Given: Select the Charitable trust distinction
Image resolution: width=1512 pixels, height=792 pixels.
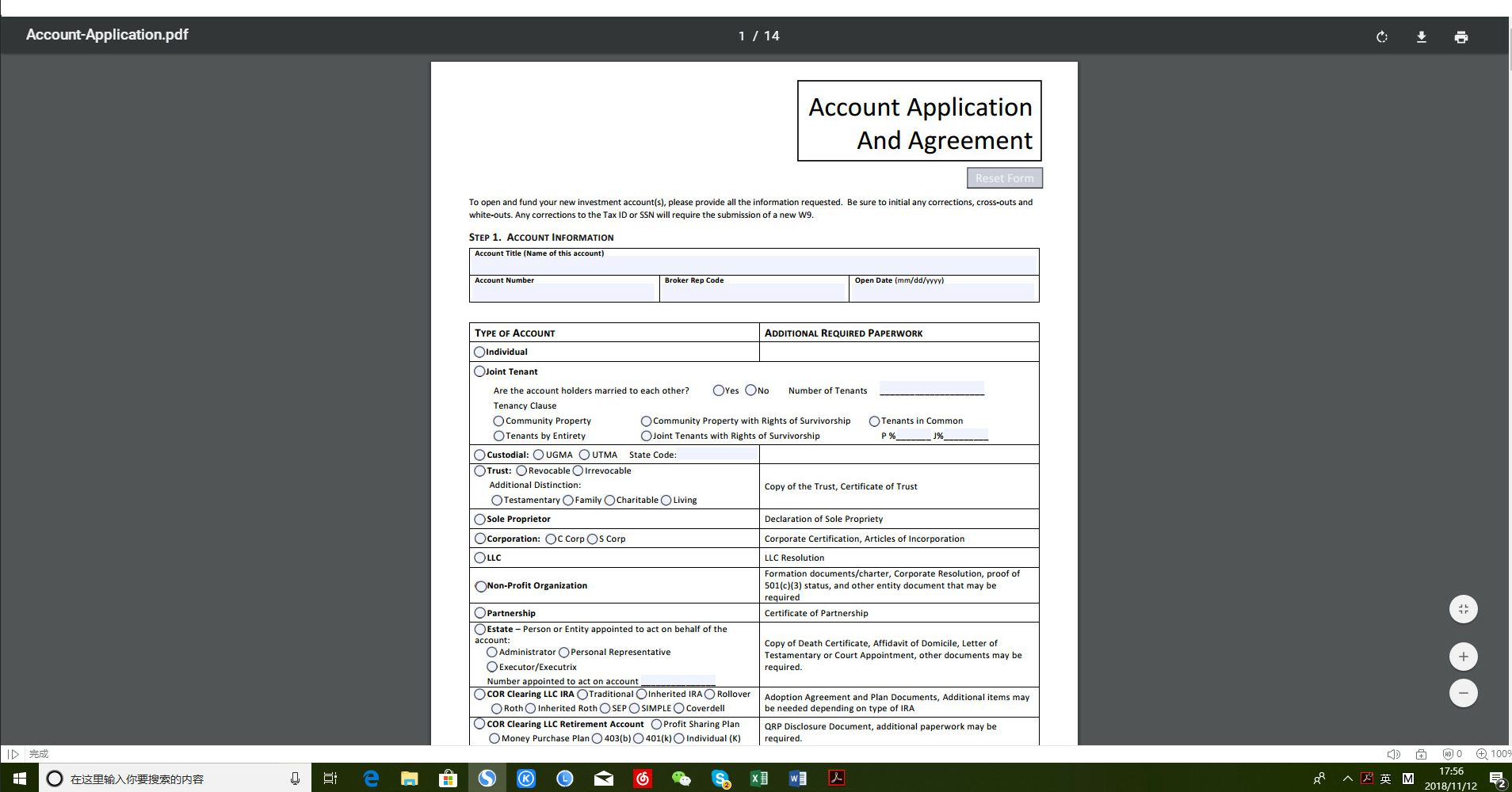Looking at the screenshot, I should (x=609, y=501).
